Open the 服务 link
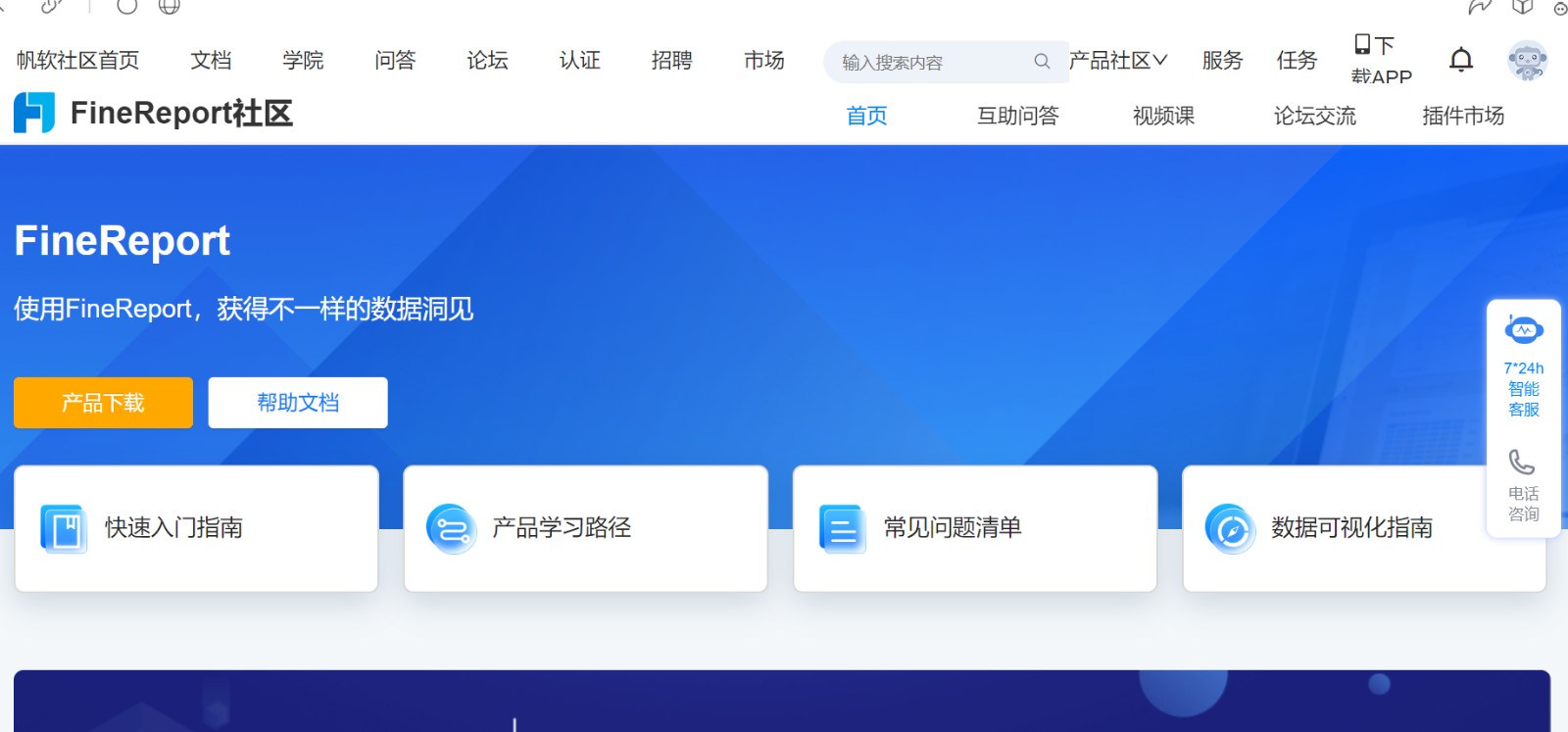The height and width of the screenshot is (732, 1568). click(1222, 61)
